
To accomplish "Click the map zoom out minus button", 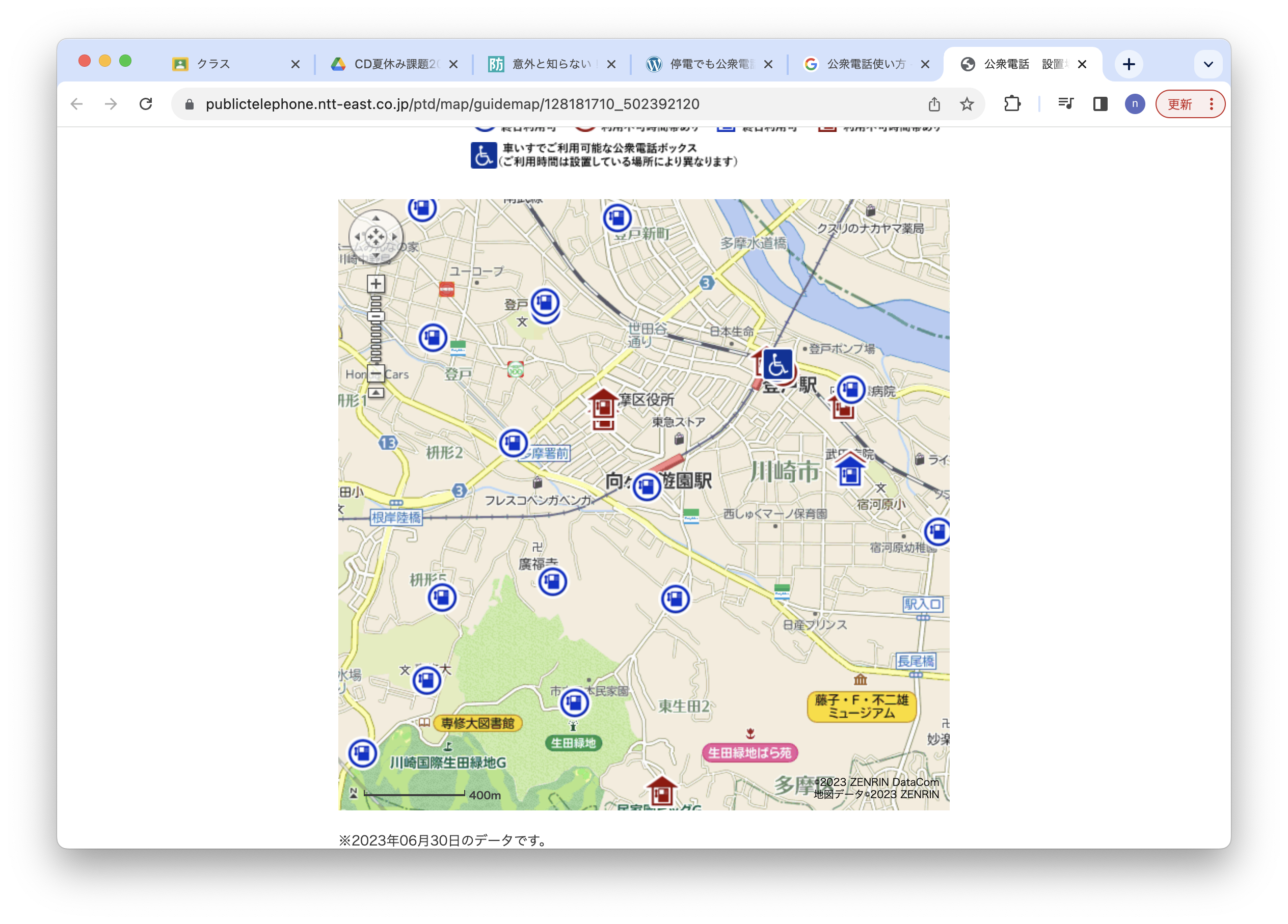I will [x=375, y=373].
